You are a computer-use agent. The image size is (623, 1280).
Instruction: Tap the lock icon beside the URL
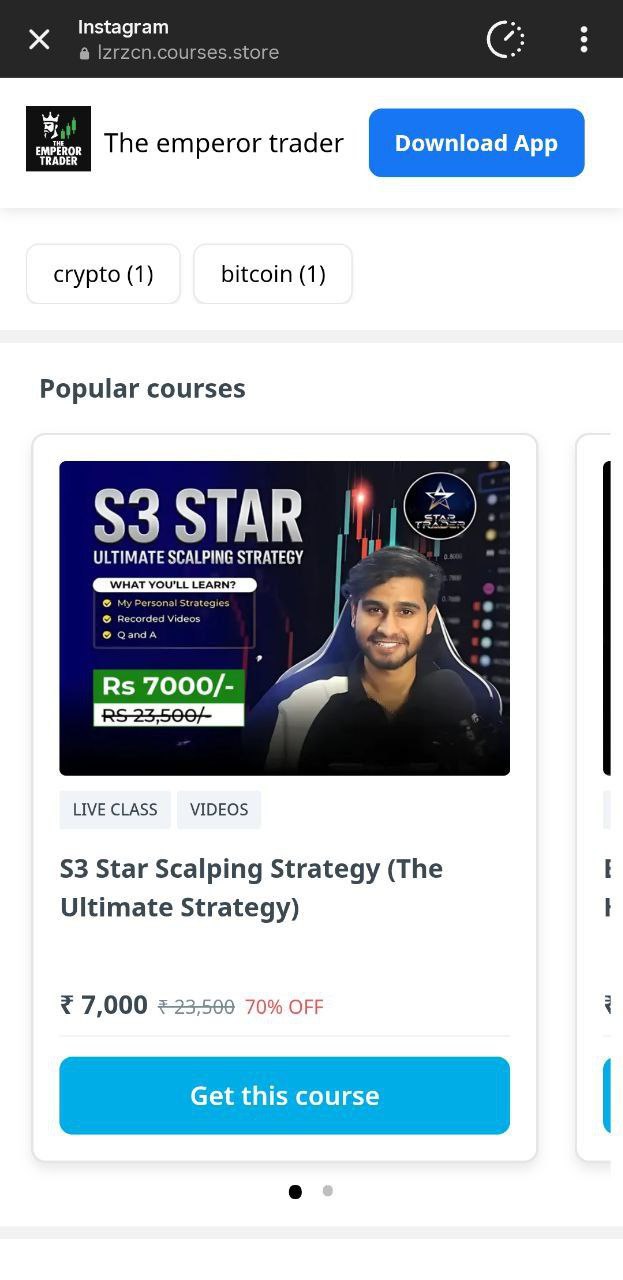(84, 53)
